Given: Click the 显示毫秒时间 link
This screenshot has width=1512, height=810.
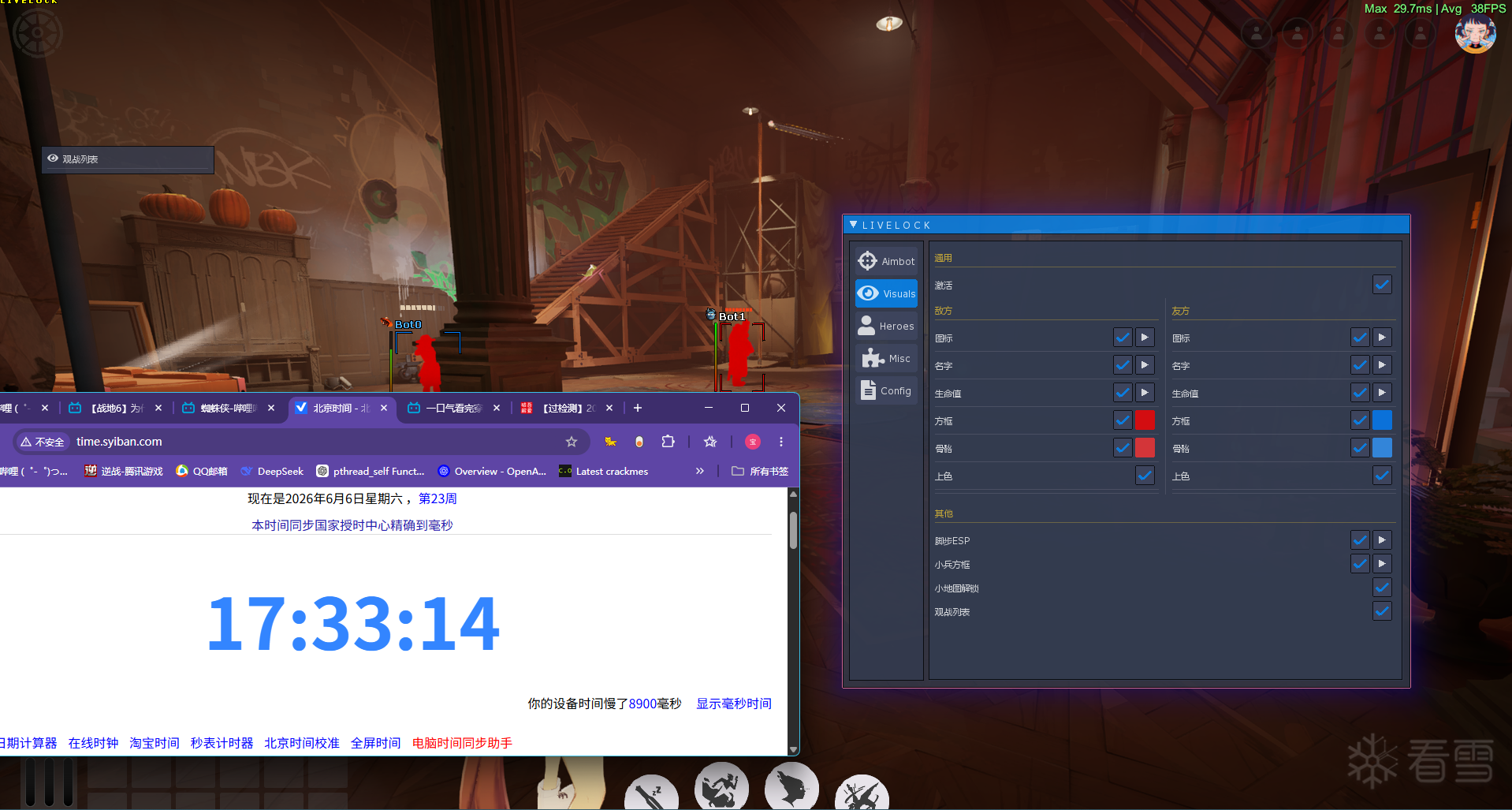Looking at the screenshot, I should pos(734,704).
